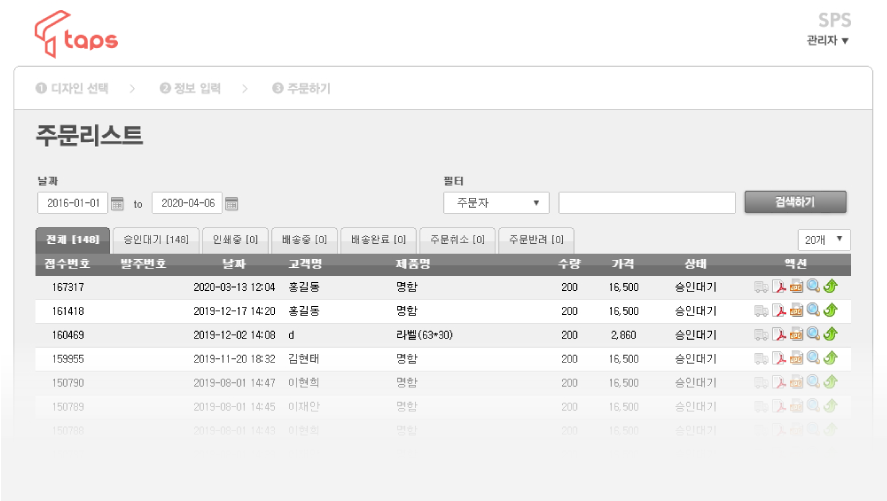Image resolution: width=887 pixels, height=501 pixels.
Task: Click the taps logo
Action: [76, 34]
